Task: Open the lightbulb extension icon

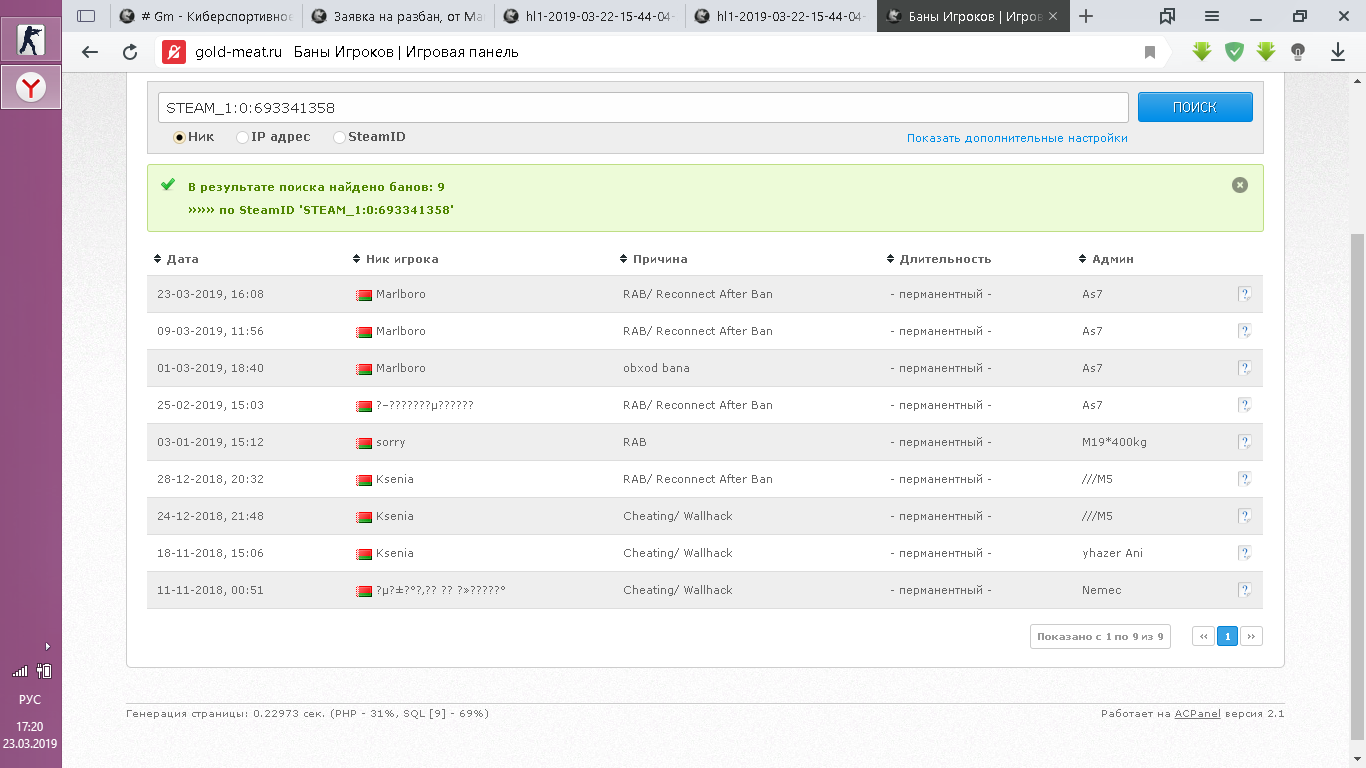Action: tap(1298, 52)
